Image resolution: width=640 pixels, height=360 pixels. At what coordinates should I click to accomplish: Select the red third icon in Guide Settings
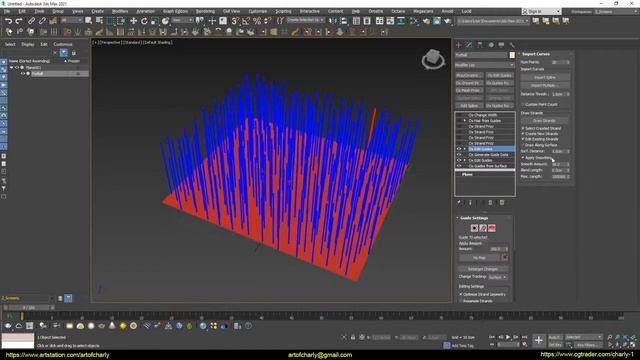point(492,228)
